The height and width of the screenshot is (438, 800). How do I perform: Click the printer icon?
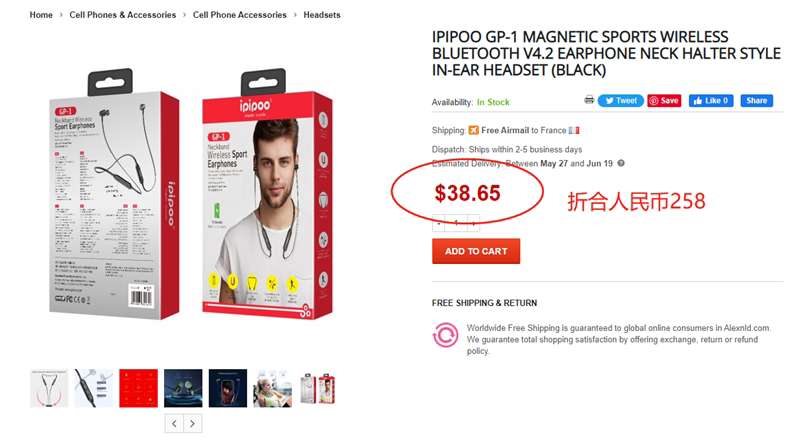coord(589,100)
